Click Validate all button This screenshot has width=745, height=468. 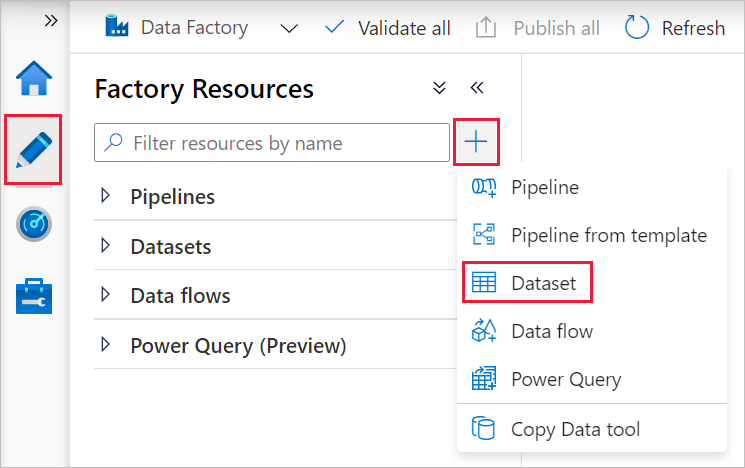pos(388,28)
